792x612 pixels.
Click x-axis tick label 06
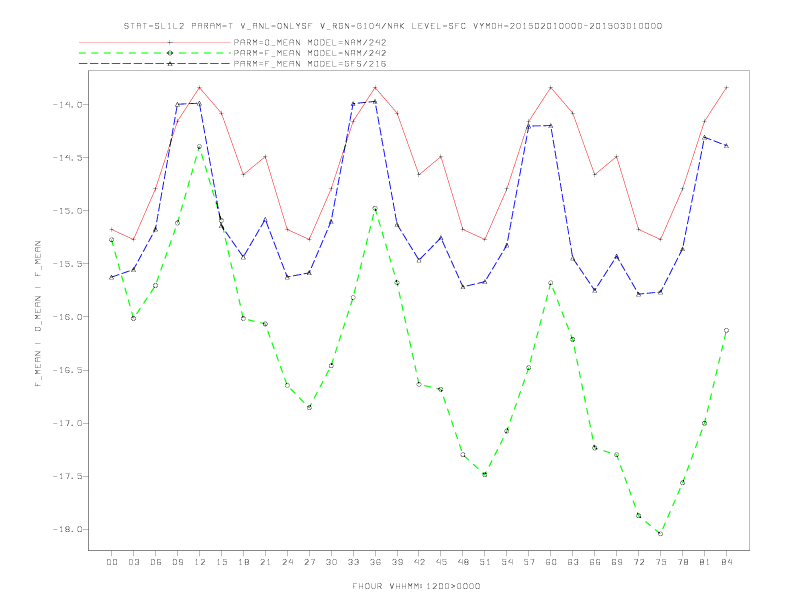pyautogui.click(x=156, y=562)
